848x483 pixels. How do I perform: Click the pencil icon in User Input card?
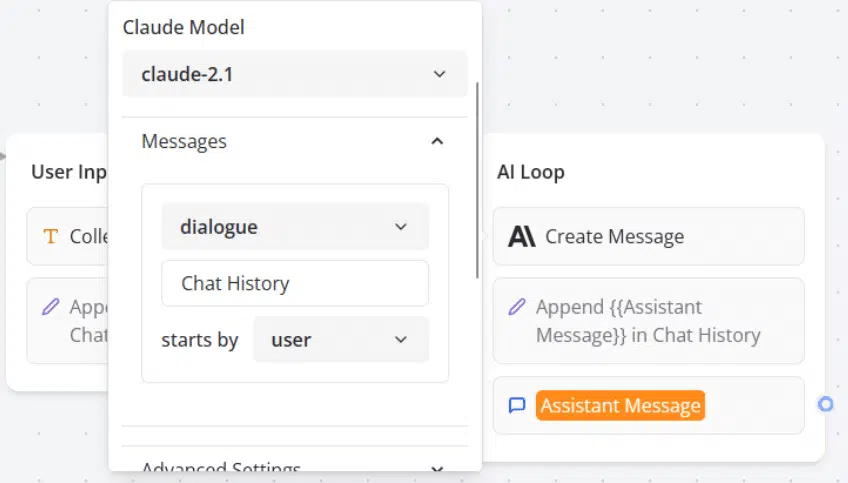pos(50,307)
